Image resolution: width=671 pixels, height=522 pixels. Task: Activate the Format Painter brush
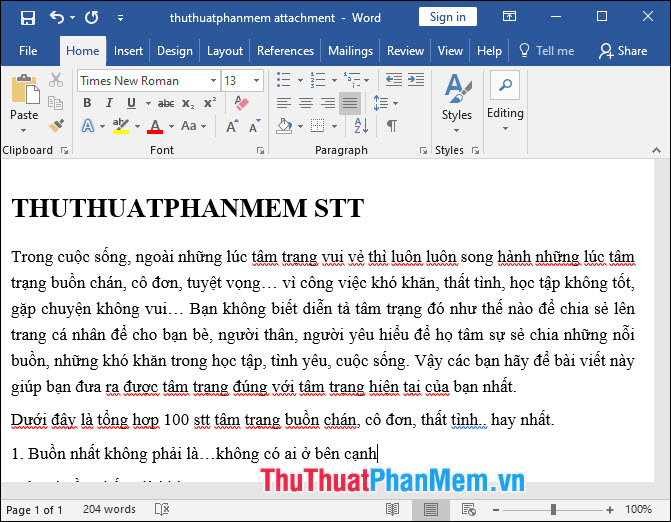[56, 126]
